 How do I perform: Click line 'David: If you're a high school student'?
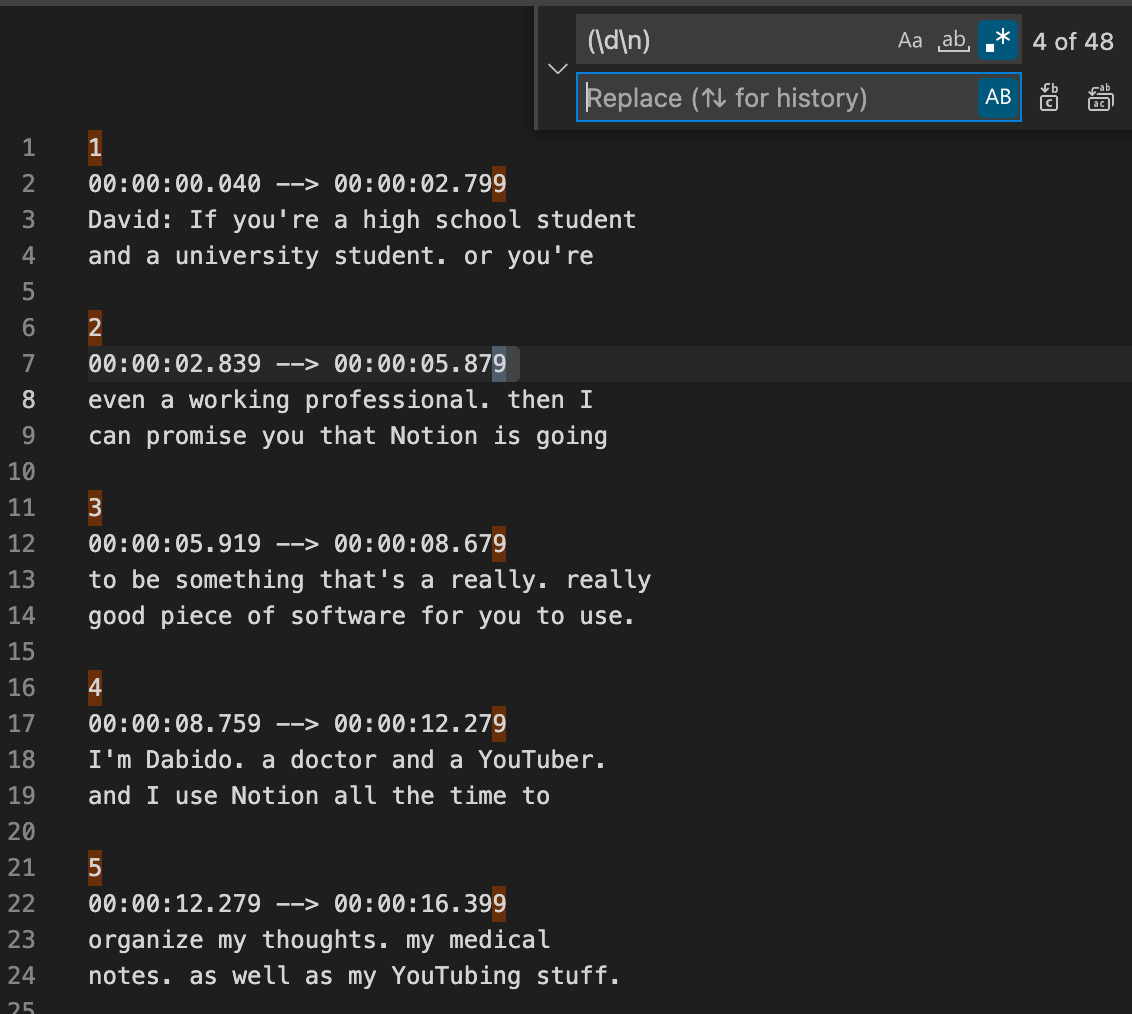(x=362, y=220)
